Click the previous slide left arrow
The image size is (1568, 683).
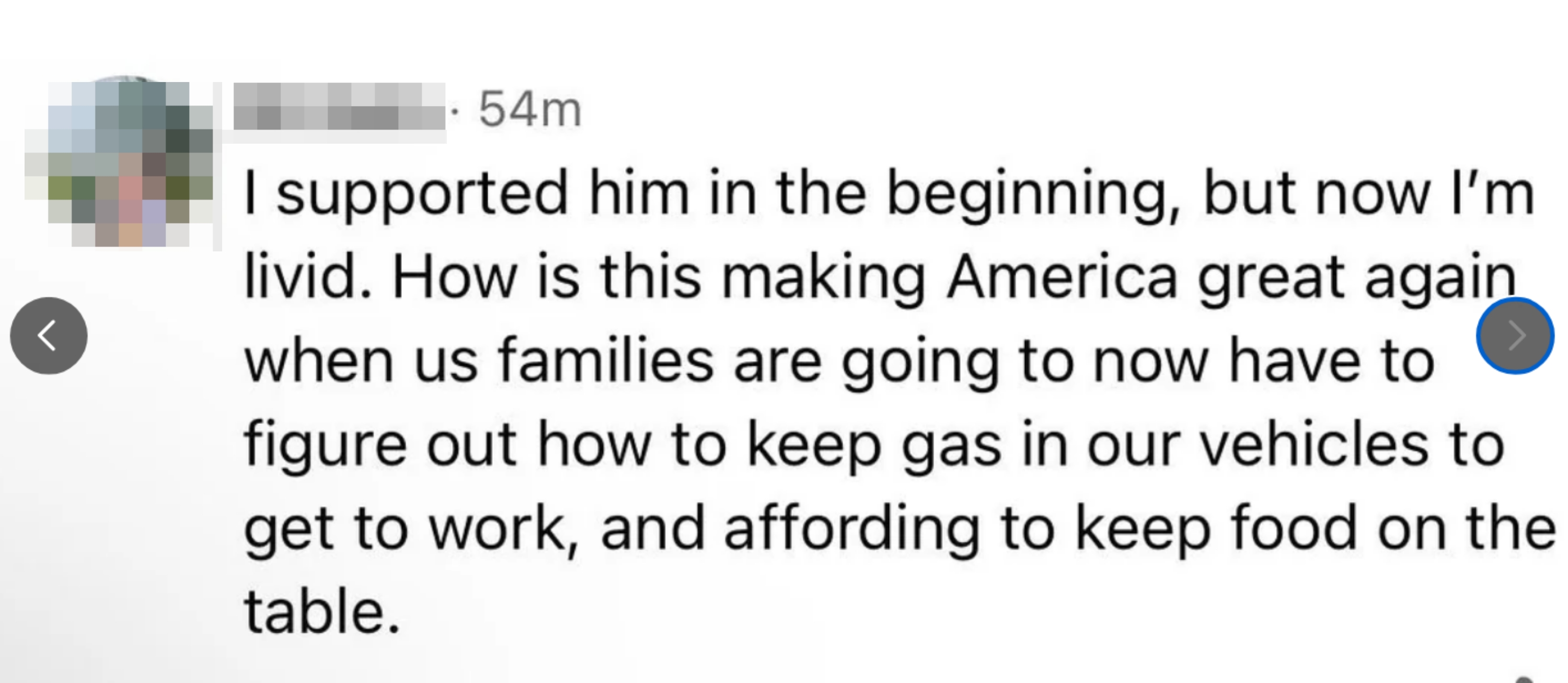(x=49, y=335)
